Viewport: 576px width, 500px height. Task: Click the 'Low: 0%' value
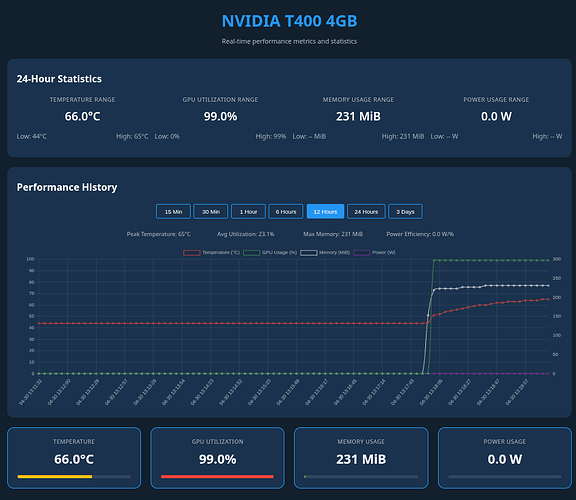[167, 136]
